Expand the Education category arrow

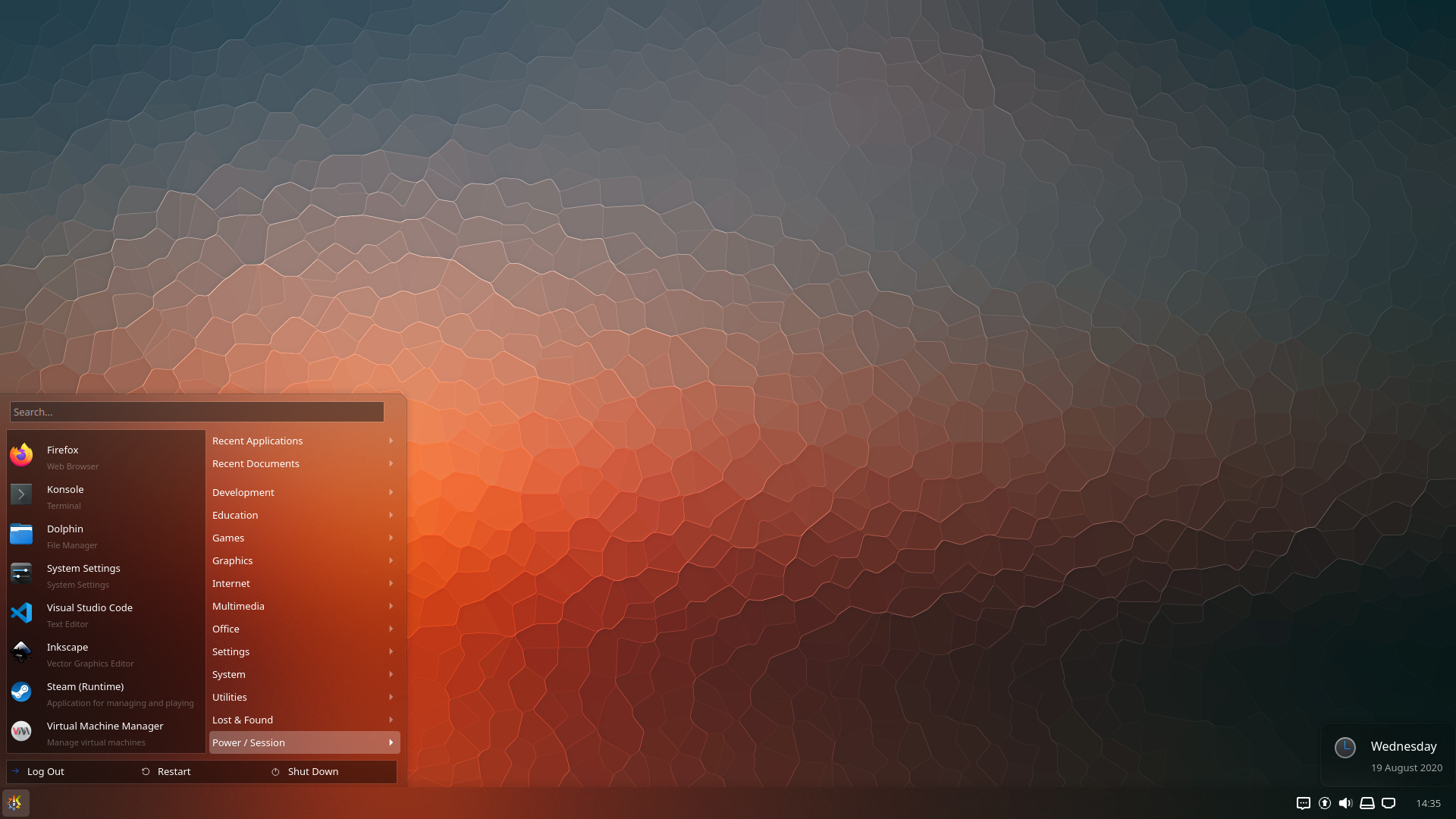pos(391,515)
